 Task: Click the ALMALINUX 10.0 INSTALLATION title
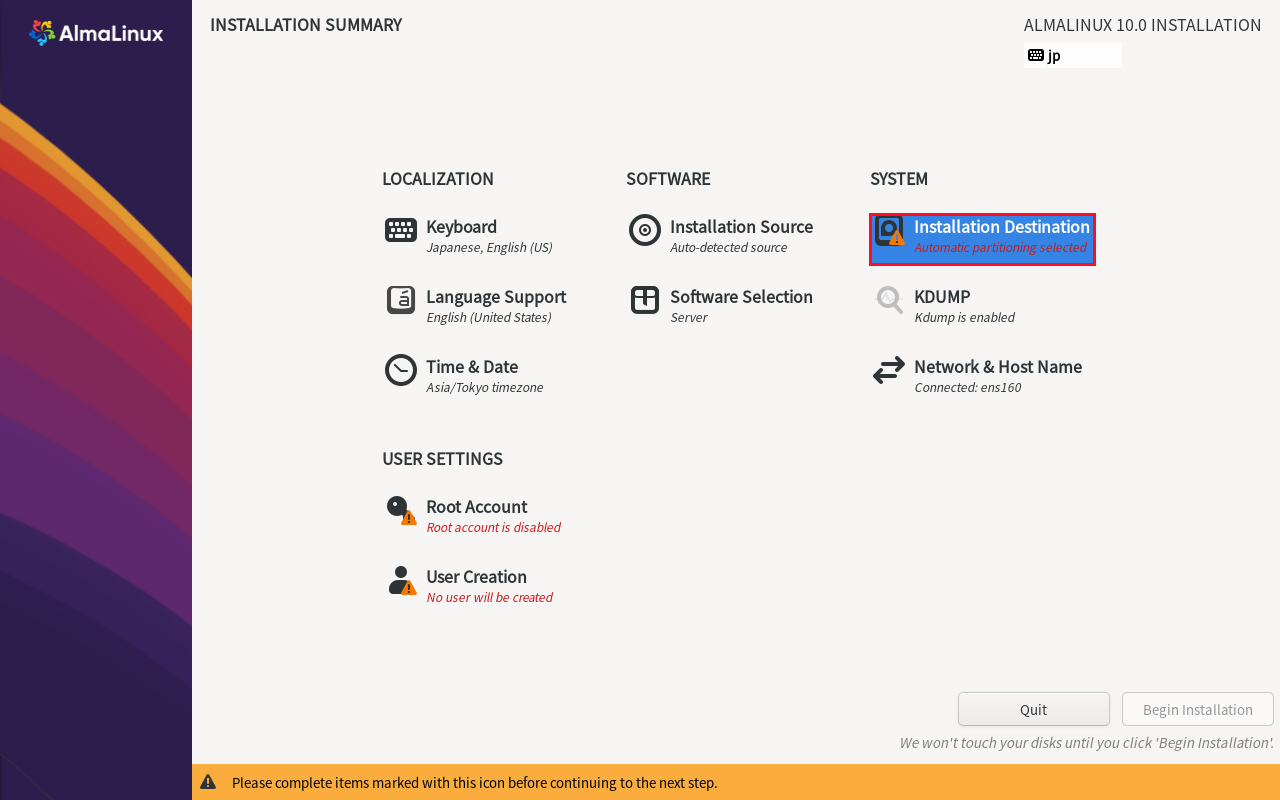[1143, 25]
